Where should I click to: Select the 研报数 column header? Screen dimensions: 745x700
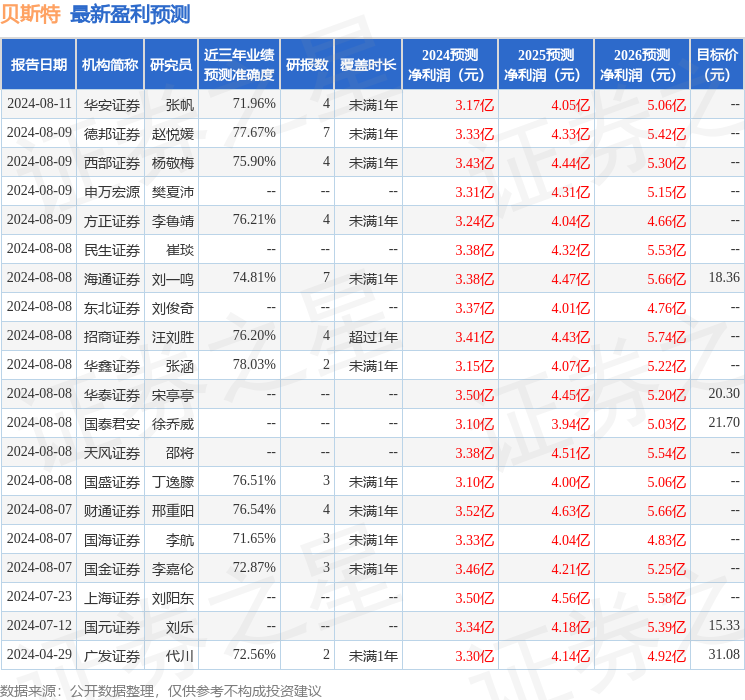[x=307, y=65]
